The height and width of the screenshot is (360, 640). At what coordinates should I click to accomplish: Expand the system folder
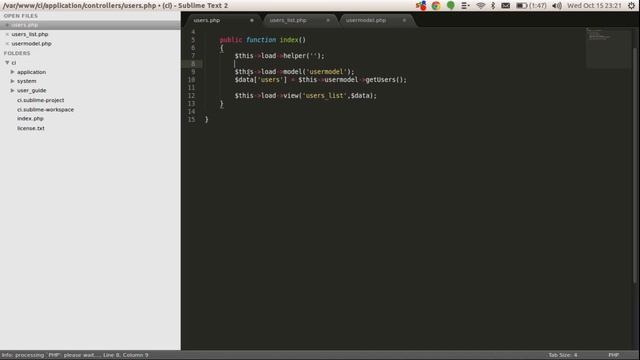click(x=12, y=81)
